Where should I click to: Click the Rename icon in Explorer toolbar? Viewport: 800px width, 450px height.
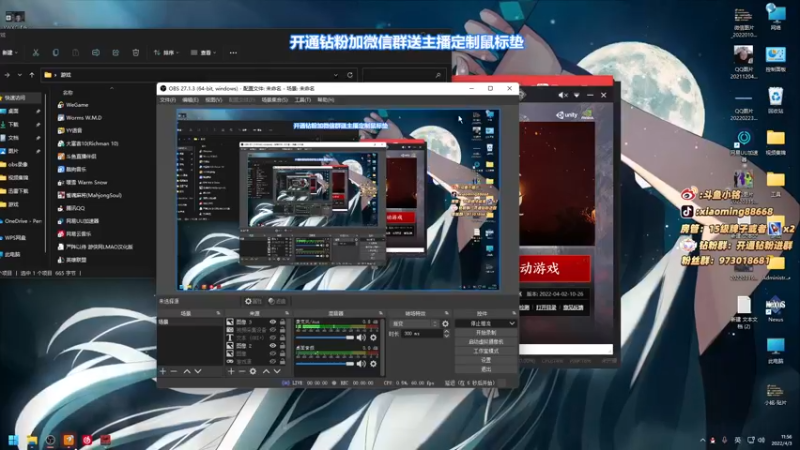point(95,53)
